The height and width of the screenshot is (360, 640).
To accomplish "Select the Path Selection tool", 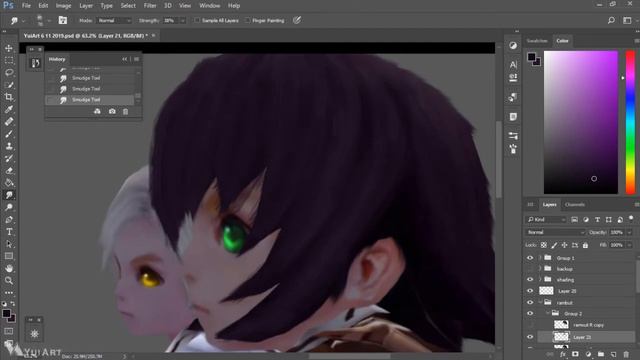I will pos(9,244).
